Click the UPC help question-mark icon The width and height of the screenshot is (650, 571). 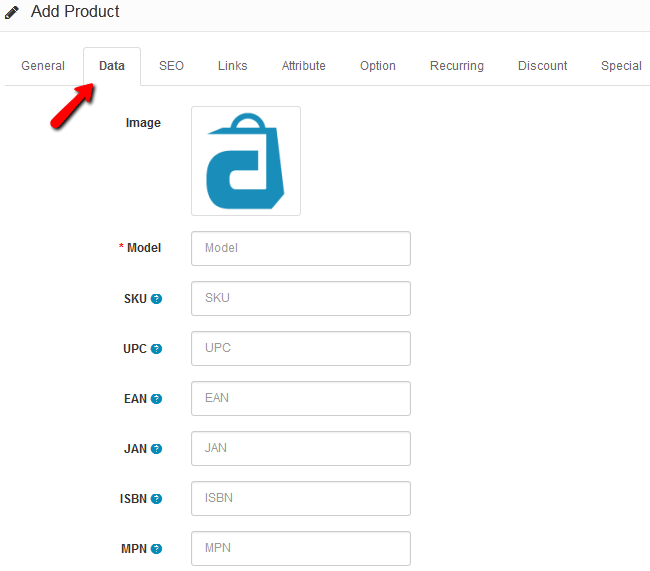tap(156, 349)
